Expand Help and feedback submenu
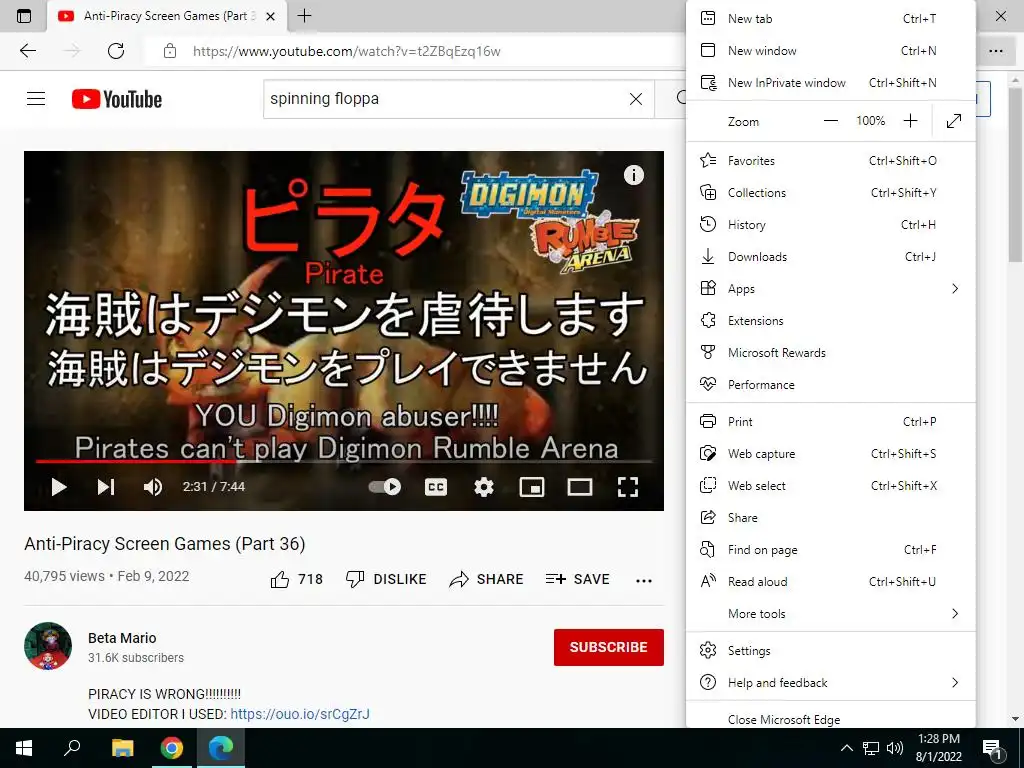Image resolution: width=1024 pixels, height=768 pixels. [x=831, y=683]
